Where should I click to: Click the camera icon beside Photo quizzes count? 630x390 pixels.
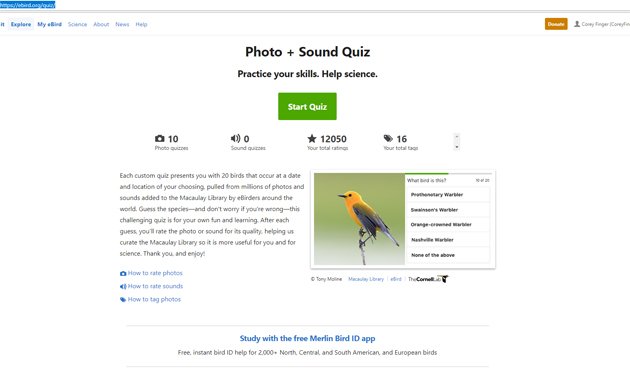pyautogui.click(x=160, y=139)
